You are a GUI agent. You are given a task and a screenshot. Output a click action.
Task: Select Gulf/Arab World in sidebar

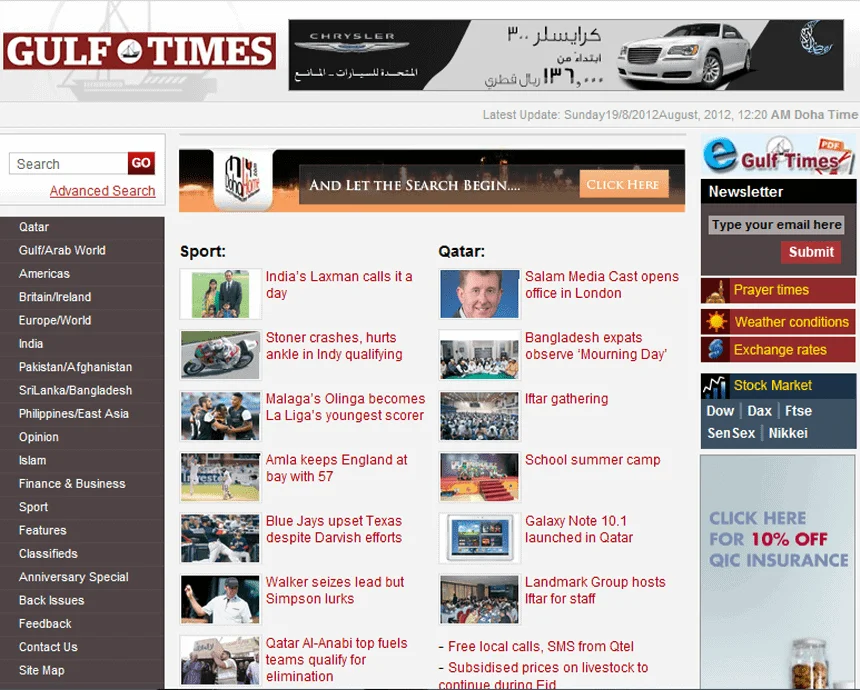pyautogui.click(x=62, y=250)
